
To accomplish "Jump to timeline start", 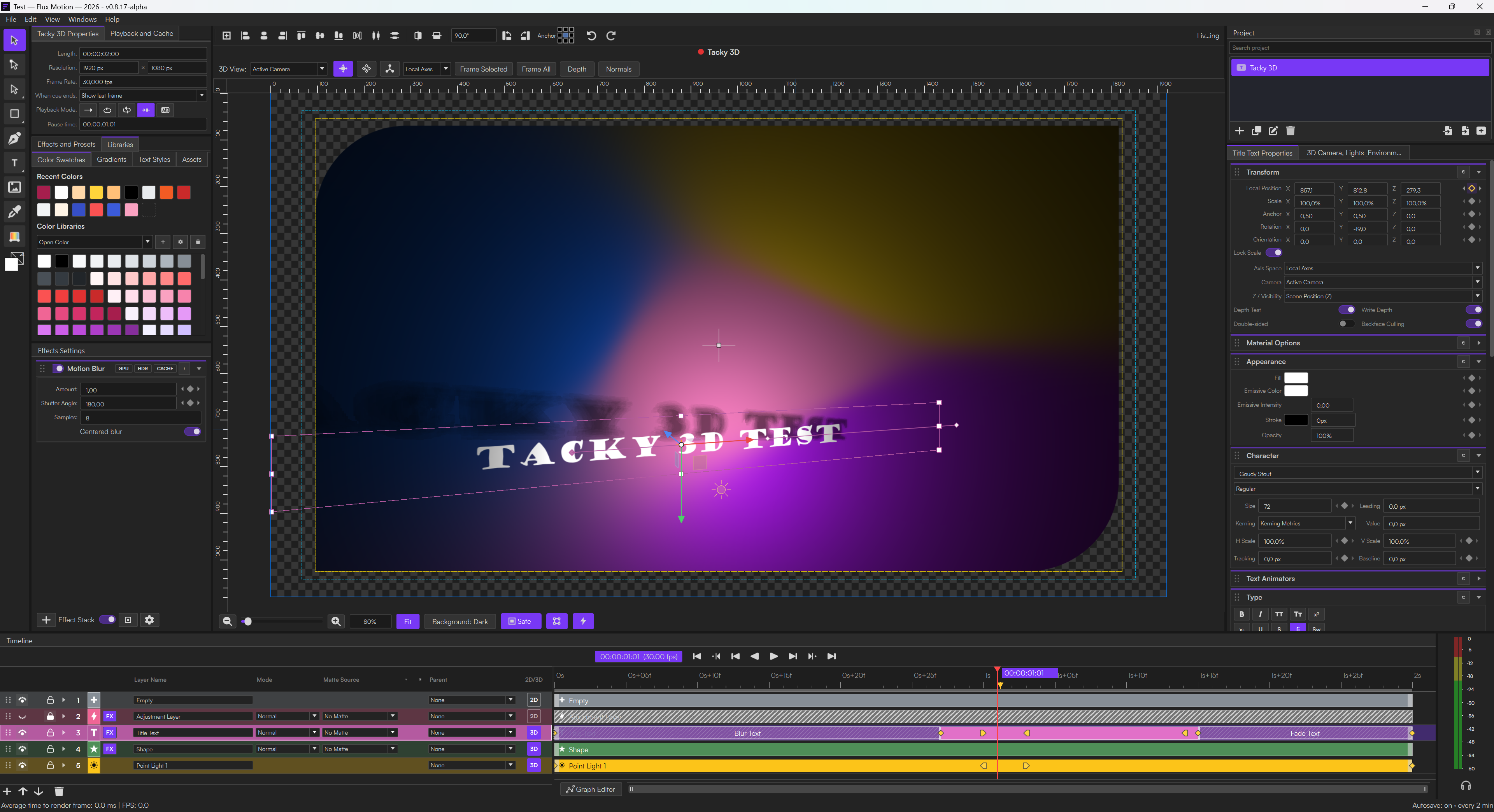I will coord(697,656).
